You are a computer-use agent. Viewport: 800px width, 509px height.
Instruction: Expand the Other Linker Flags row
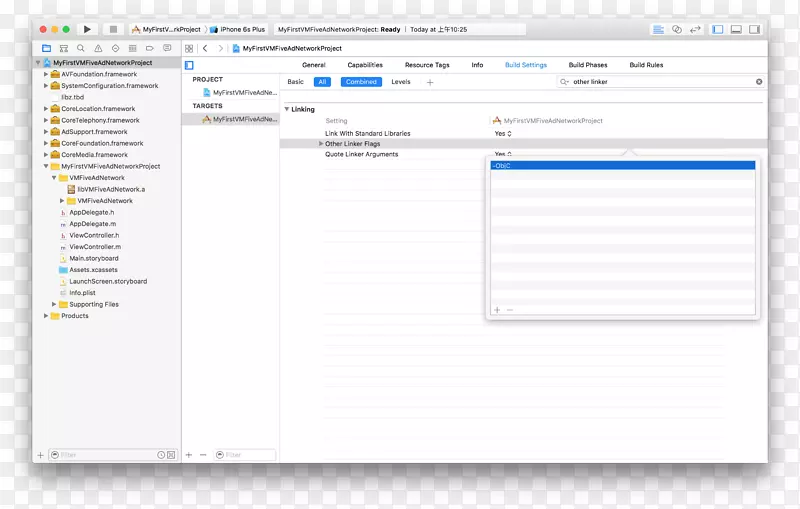pos(321,144)
